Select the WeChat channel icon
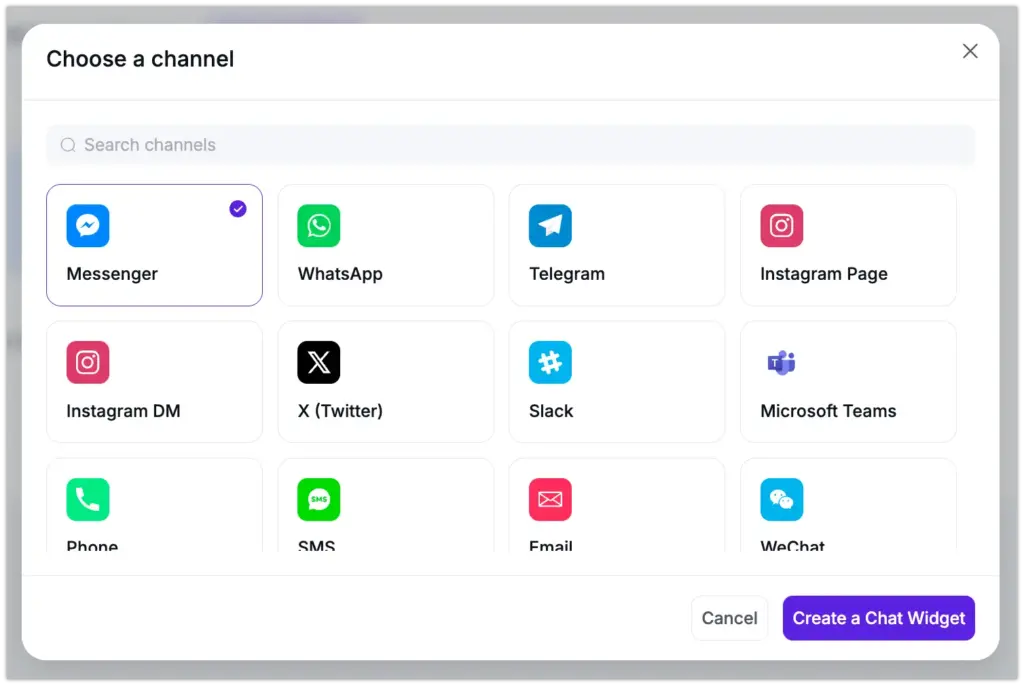Image resolution: width=1024 pixels, height=686 pixels. 782,499
